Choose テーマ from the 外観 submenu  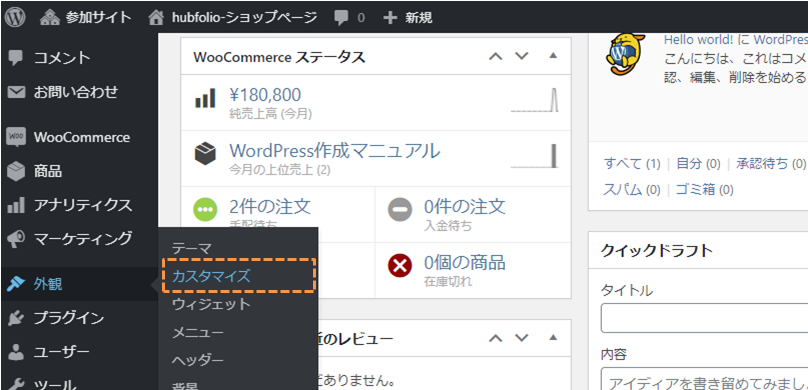click(x=192, y=248)
